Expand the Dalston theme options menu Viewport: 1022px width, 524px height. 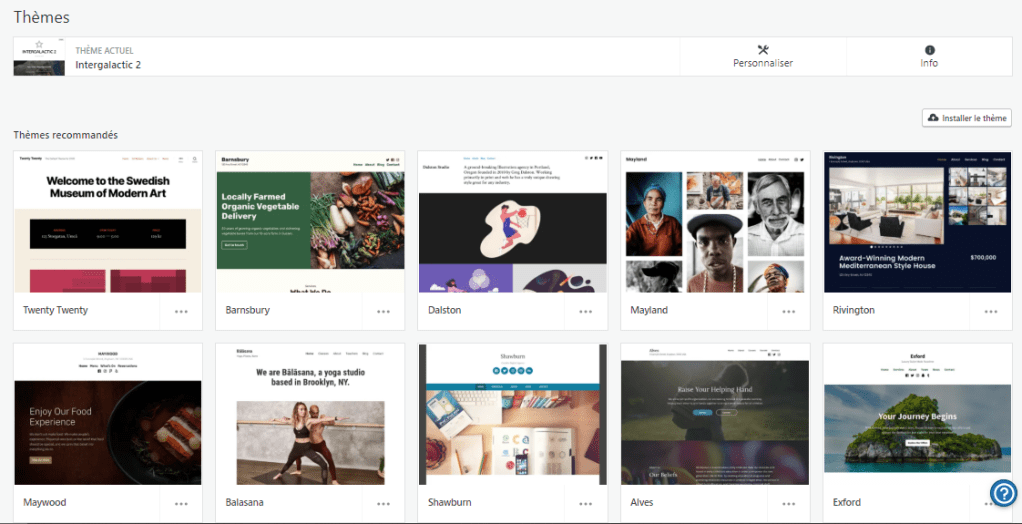[585, 311]
